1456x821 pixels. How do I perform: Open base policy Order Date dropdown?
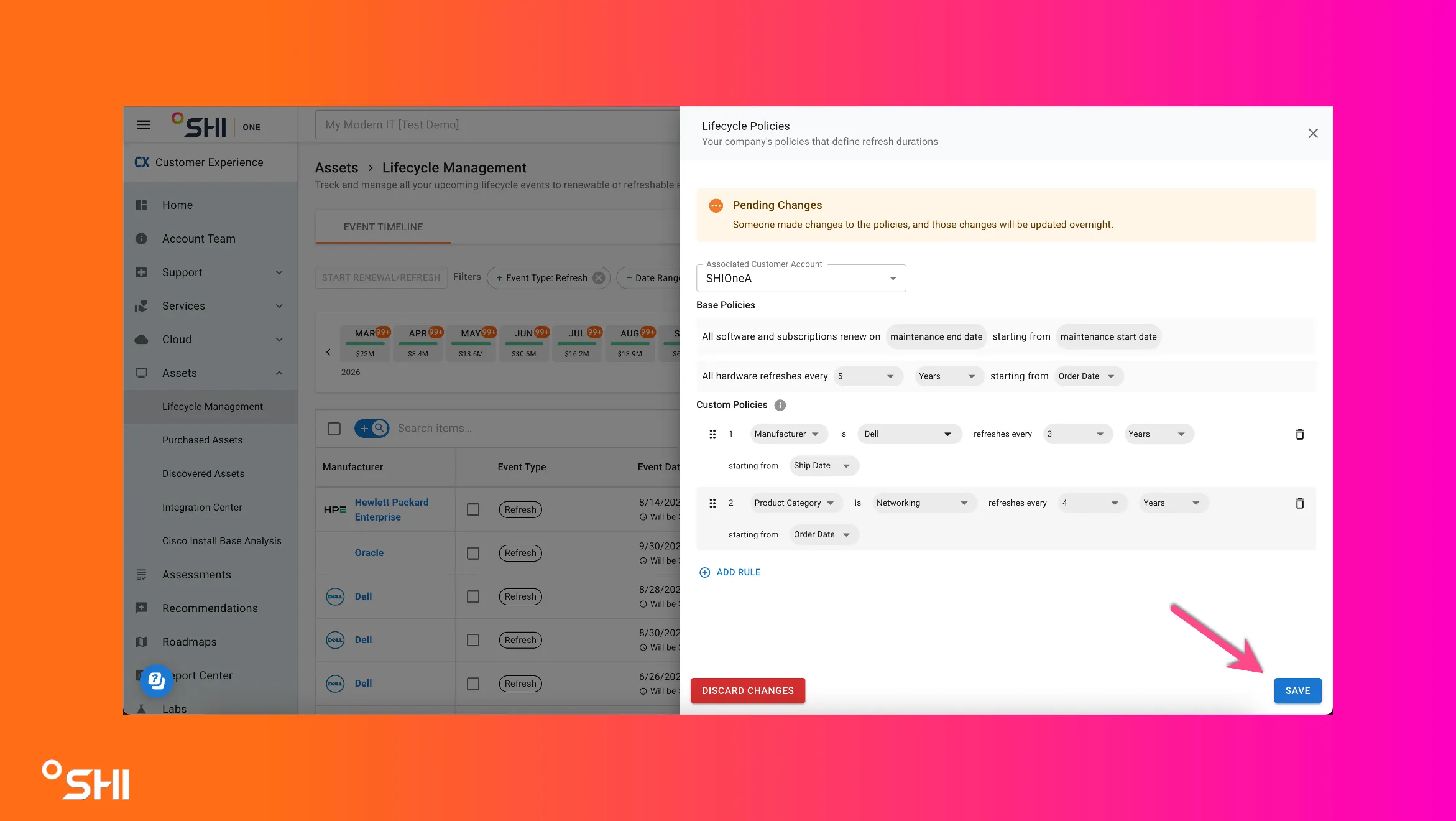tap(1089, 376)
